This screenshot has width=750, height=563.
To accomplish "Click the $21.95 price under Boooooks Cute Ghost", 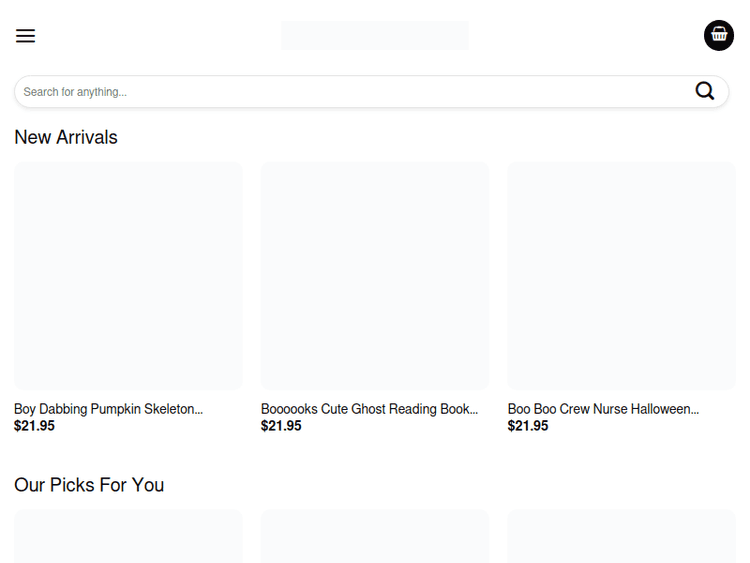I will pos(281,426).
